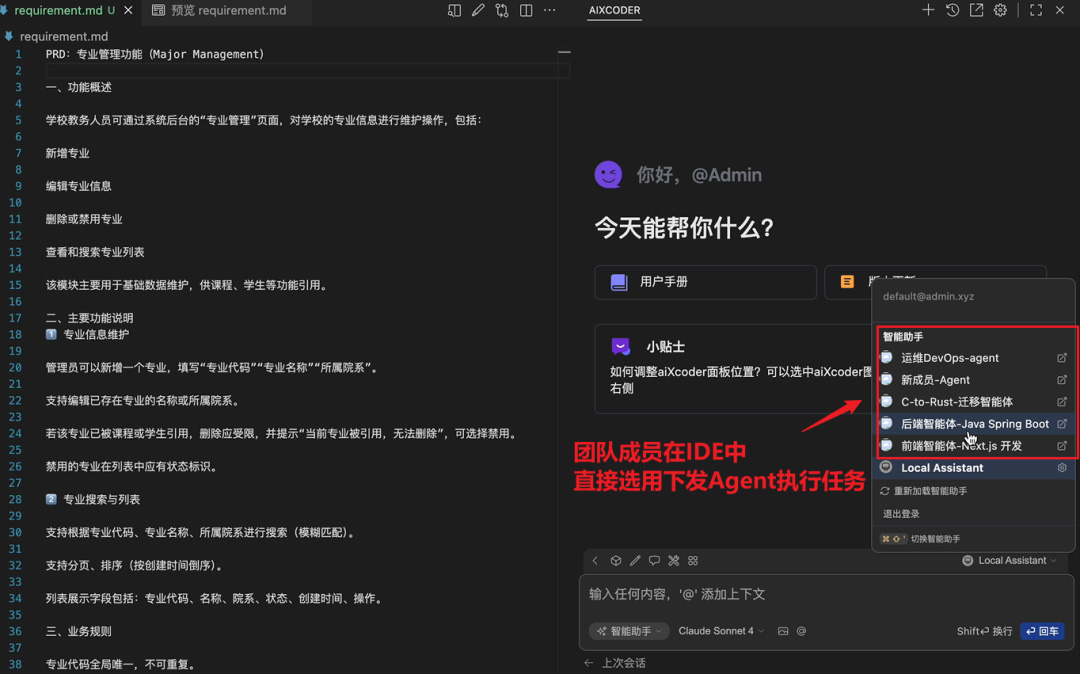Click the image attachment icon in chat input

tap(783, 631)
